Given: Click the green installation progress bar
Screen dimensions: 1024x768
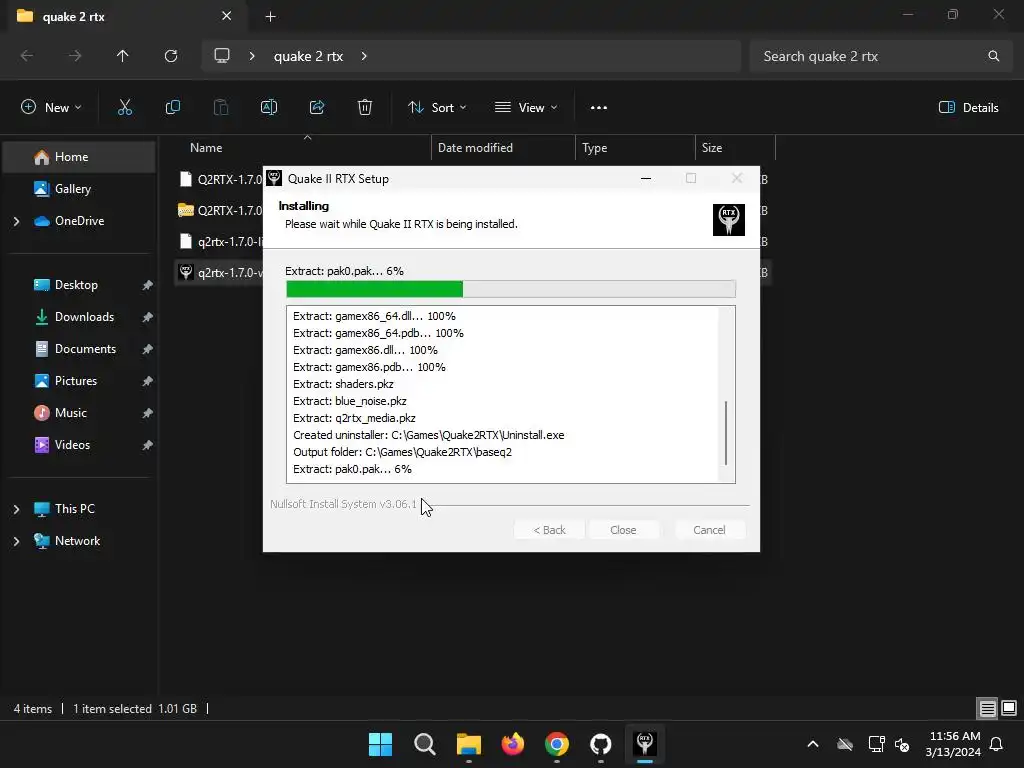Looking at the screenshot, I should pyautogui.click(x=511, y=289).
